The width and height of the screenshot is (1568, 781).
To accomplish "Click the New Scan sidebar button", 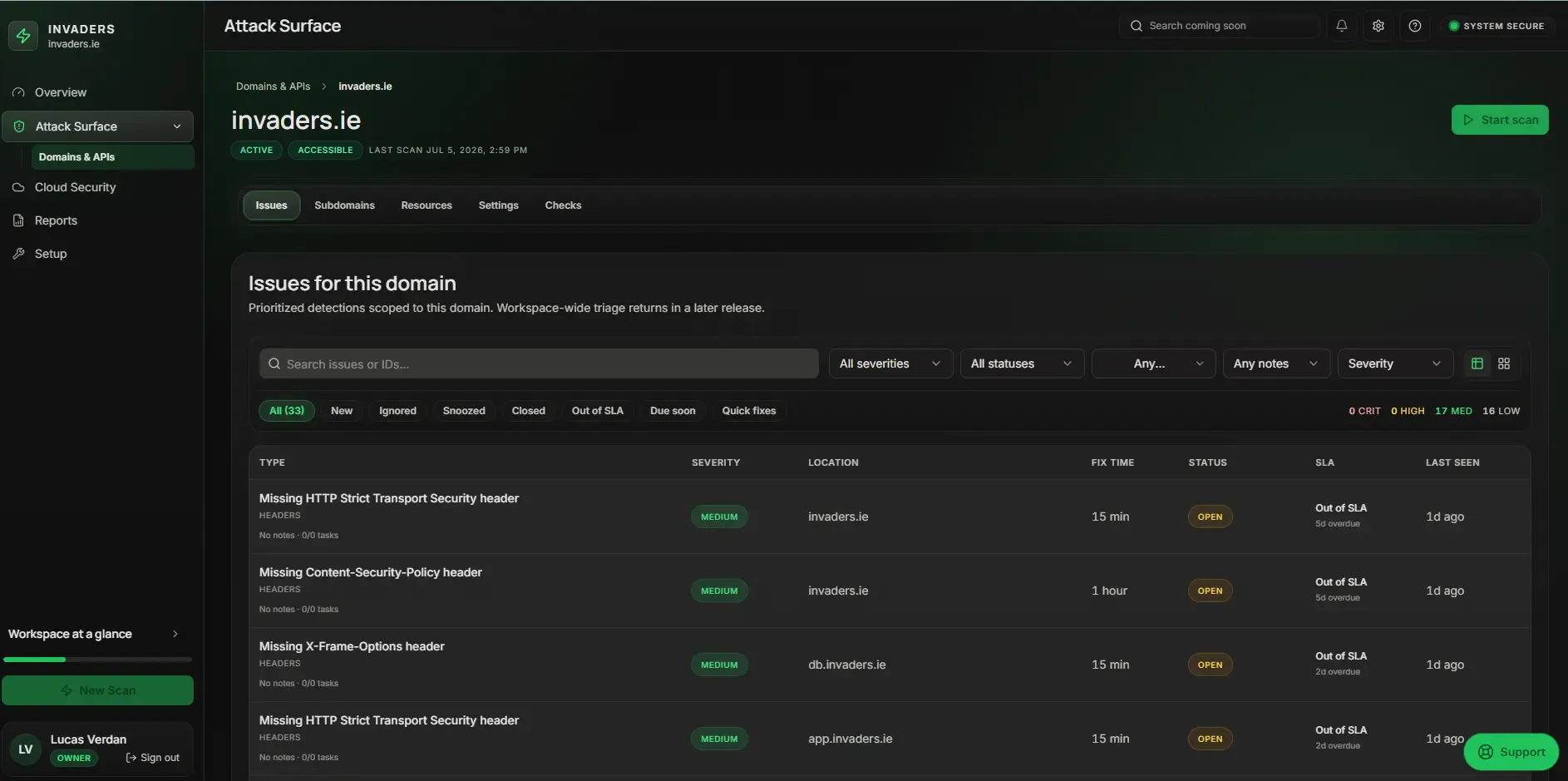I will coord(97,690).
